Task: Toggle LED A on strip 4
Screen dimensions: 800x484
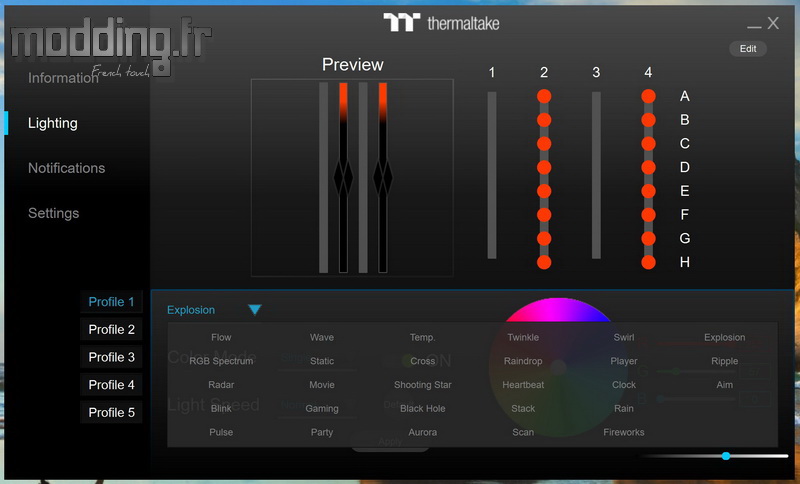Action: pos(648,96)
